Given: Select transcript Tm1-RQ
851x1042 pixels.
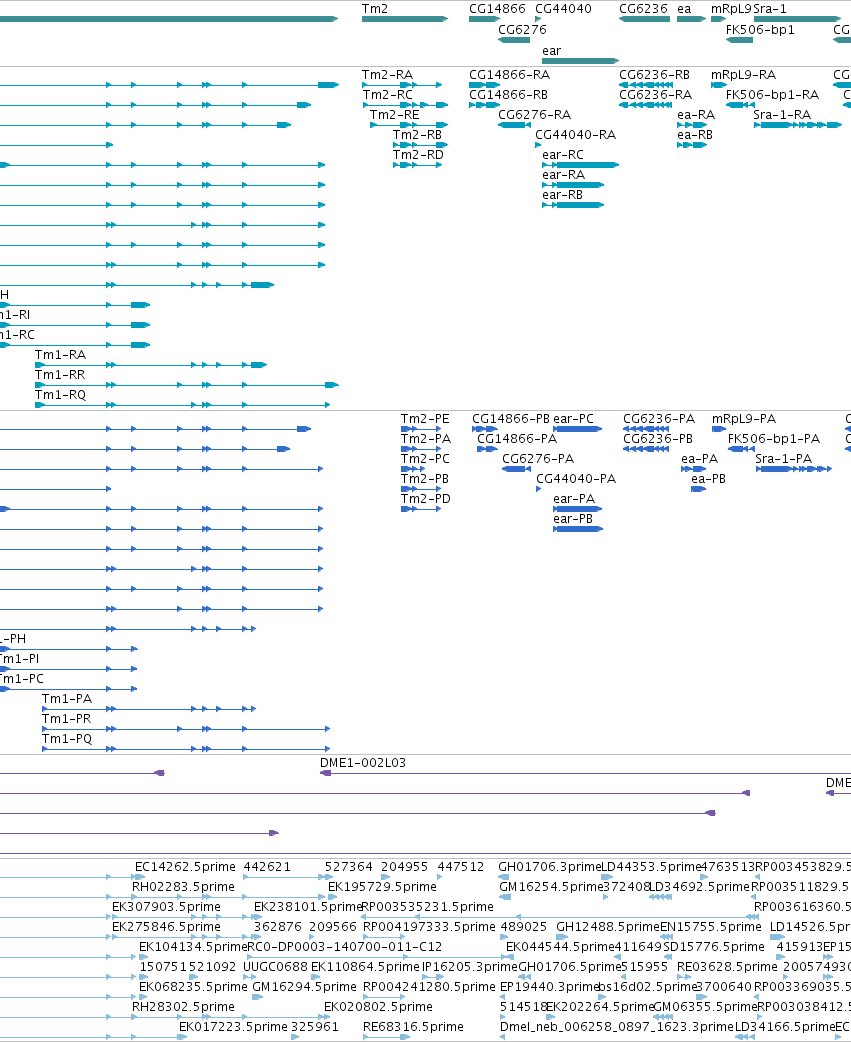Looking at the screenshot, I should [x=183, y=405].
